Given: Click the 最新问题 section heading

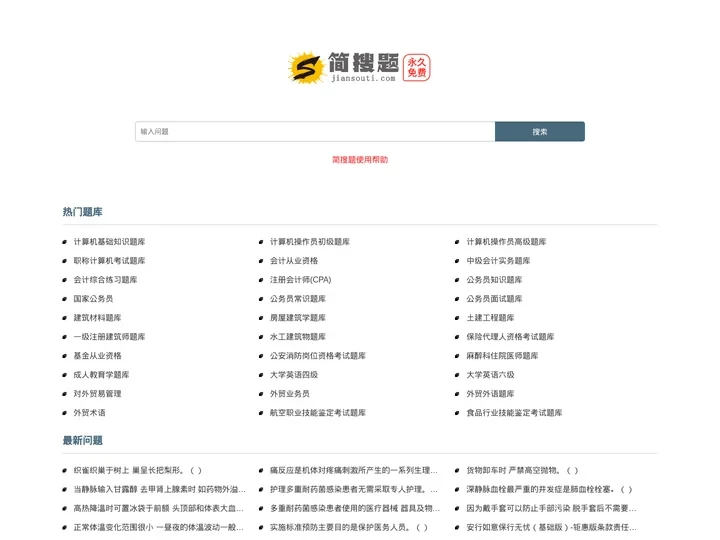Looking at the screenshot, I should point(83,440).
